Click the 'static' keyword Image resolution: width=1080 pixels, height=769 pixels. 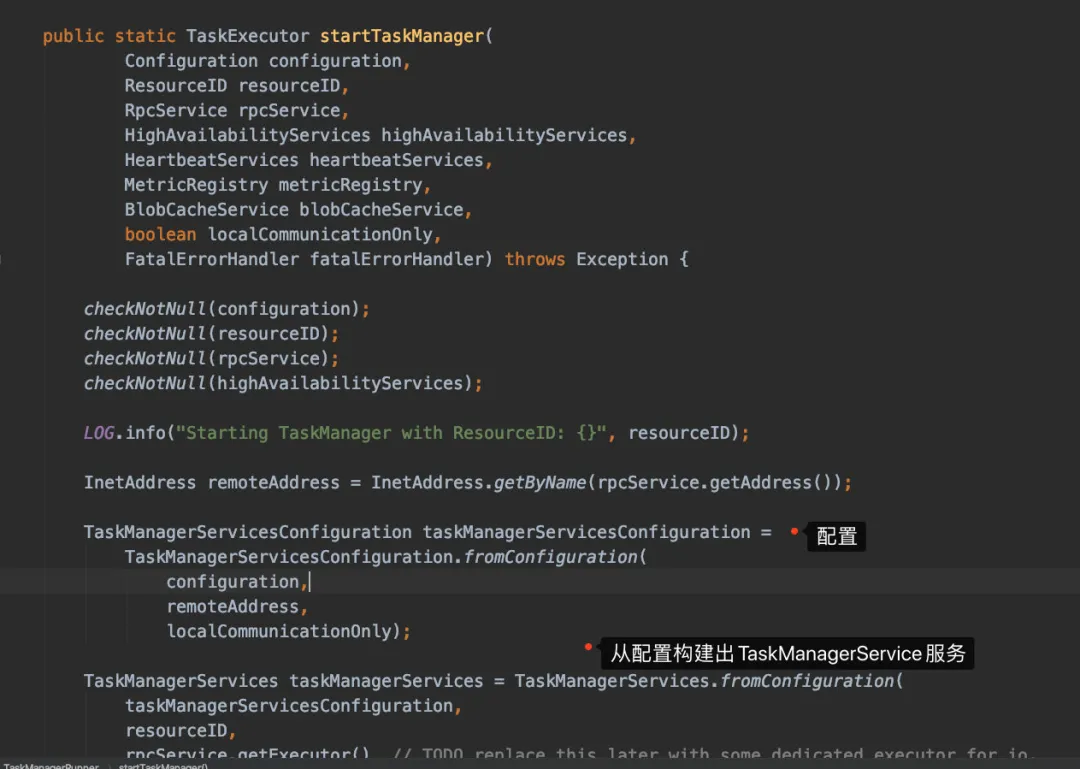(x=145, y=36)
